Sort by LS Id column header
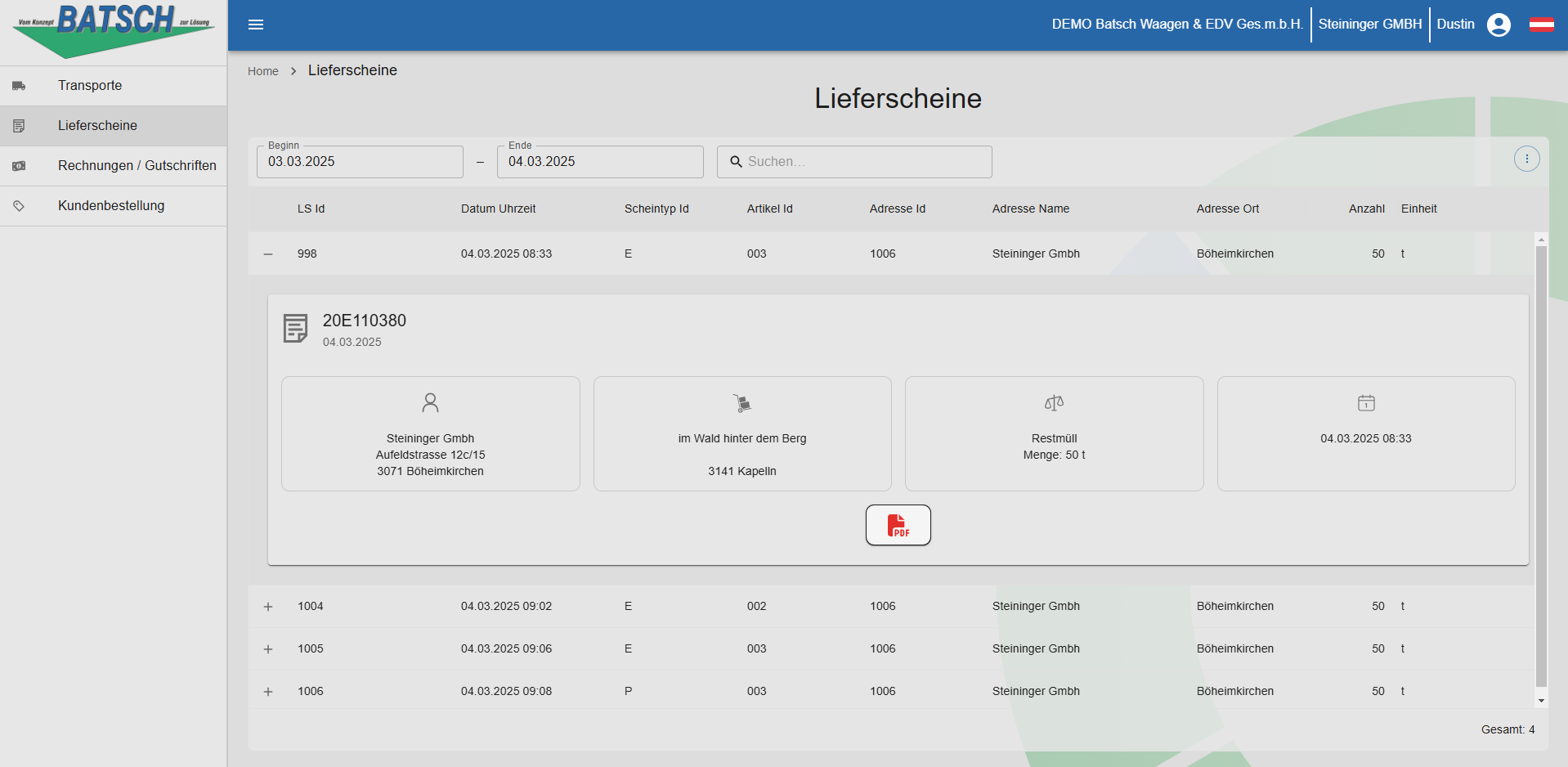 pyautogui.click(x=311, y=209)
